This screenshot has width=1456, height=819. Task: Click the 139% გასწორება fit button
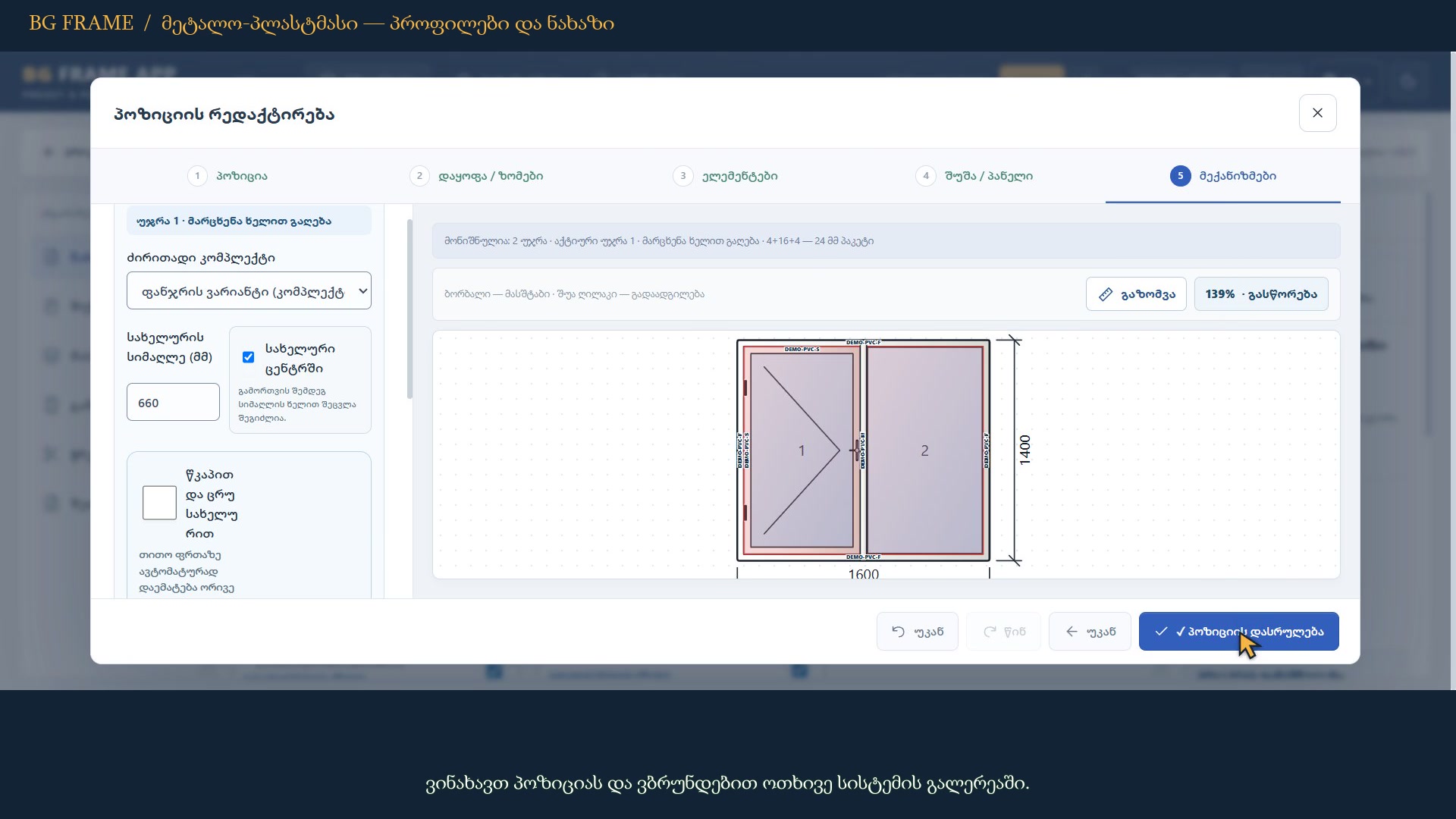click(x=1261, y=294)
